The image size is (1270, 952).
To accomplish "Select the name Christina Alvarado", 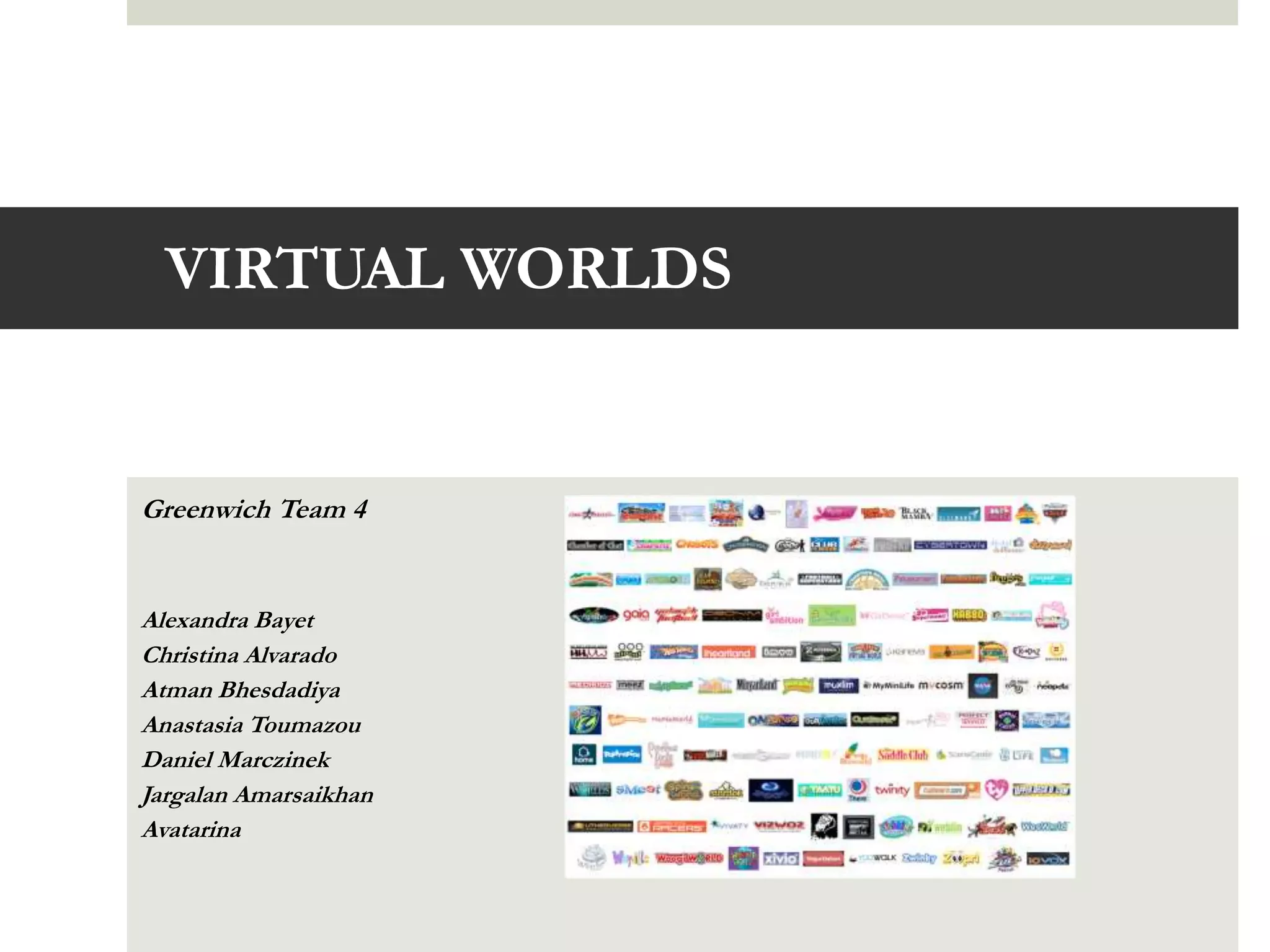I will point(240,655).
